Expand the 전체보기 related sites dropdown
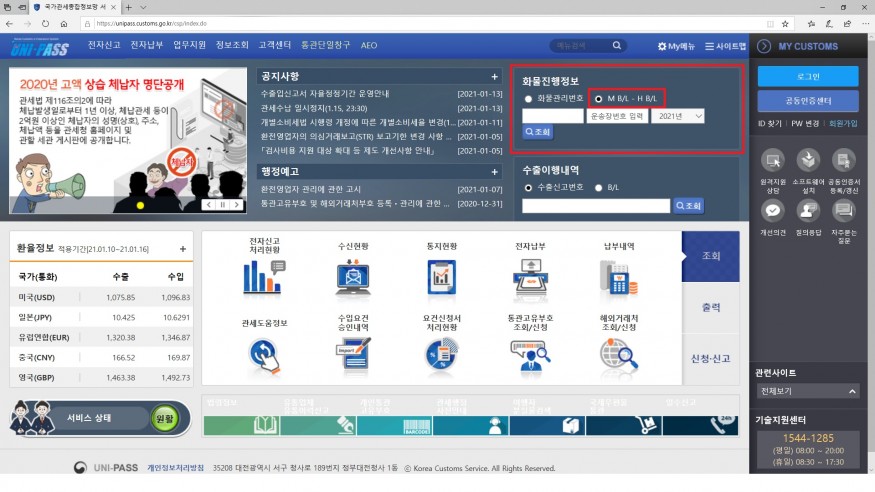 pos(808,391)
